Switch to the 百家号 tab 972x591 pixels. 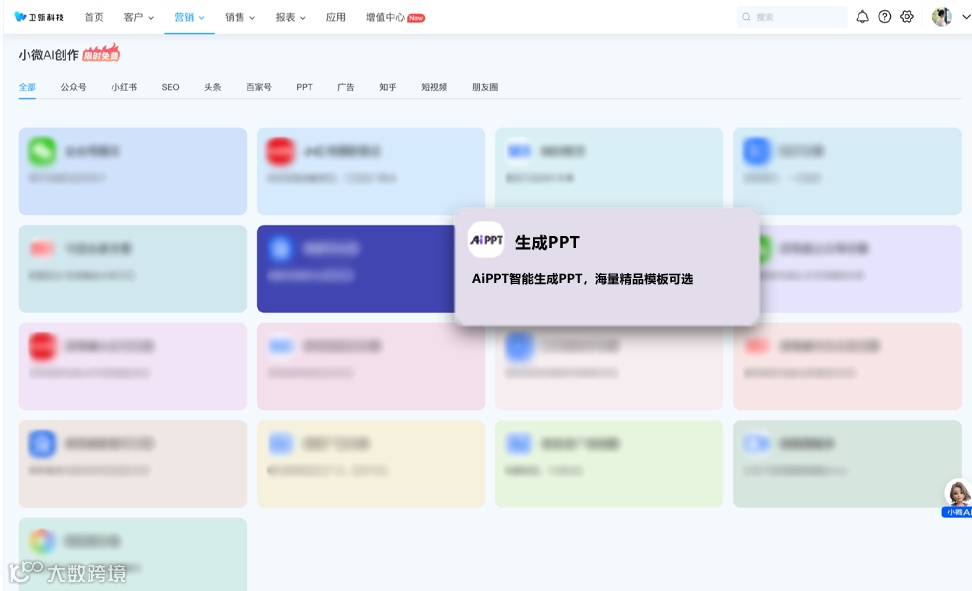258,87
